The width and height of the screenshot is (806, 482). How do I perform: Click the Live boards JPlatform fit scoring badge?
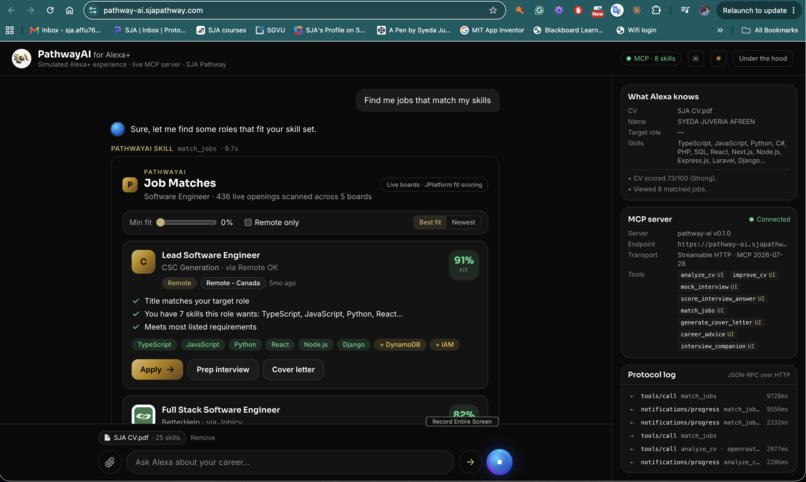point(434,184)
